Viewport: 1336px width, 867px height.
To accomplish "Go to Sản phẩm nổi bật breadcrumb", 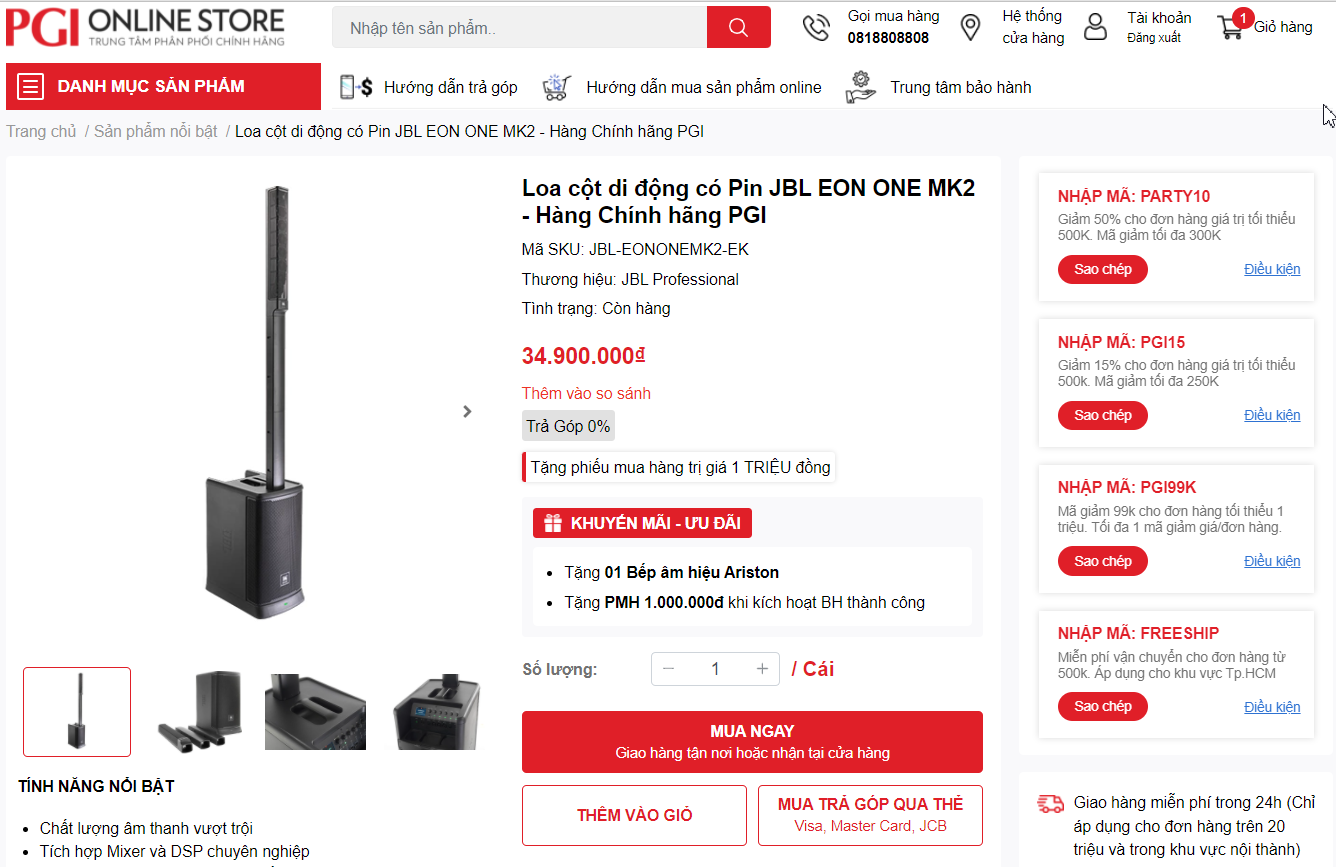I will click(156, 131).
